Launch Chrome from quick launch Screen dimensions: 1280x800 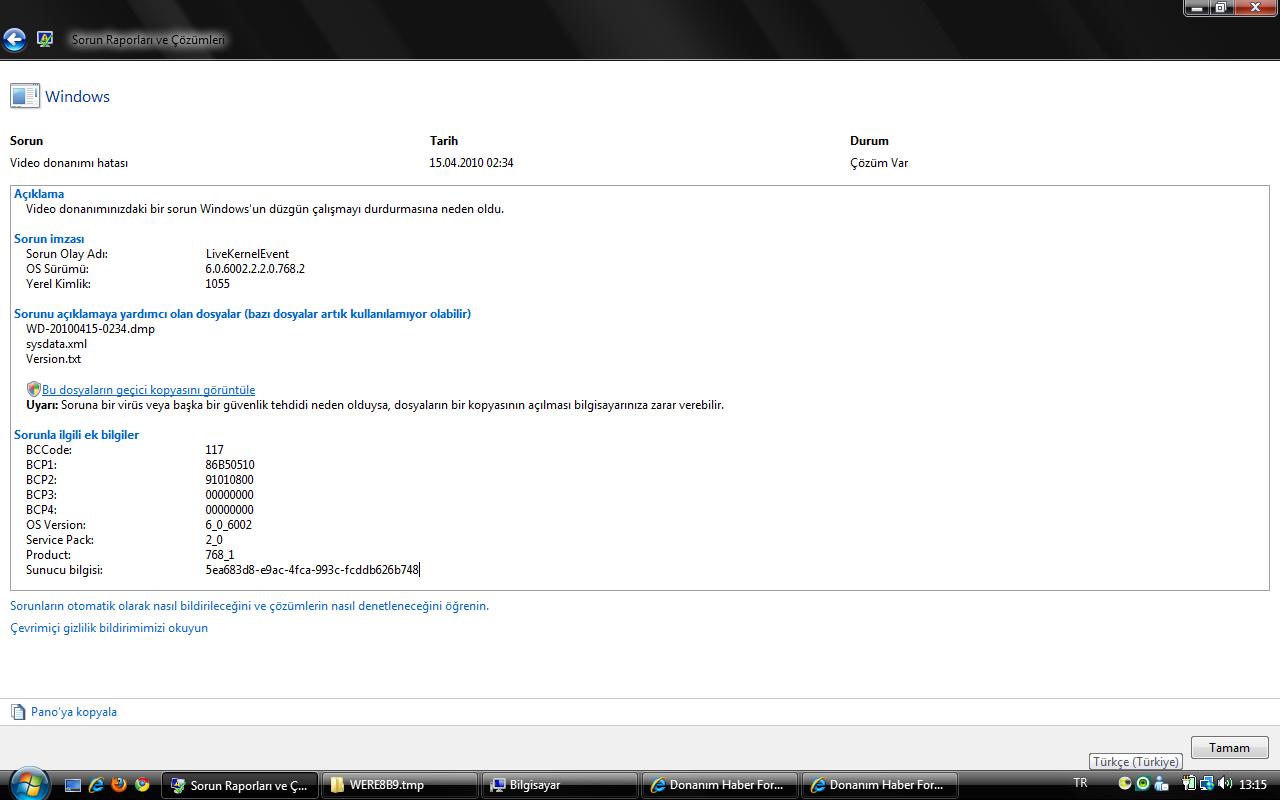[x=142, y=785]
